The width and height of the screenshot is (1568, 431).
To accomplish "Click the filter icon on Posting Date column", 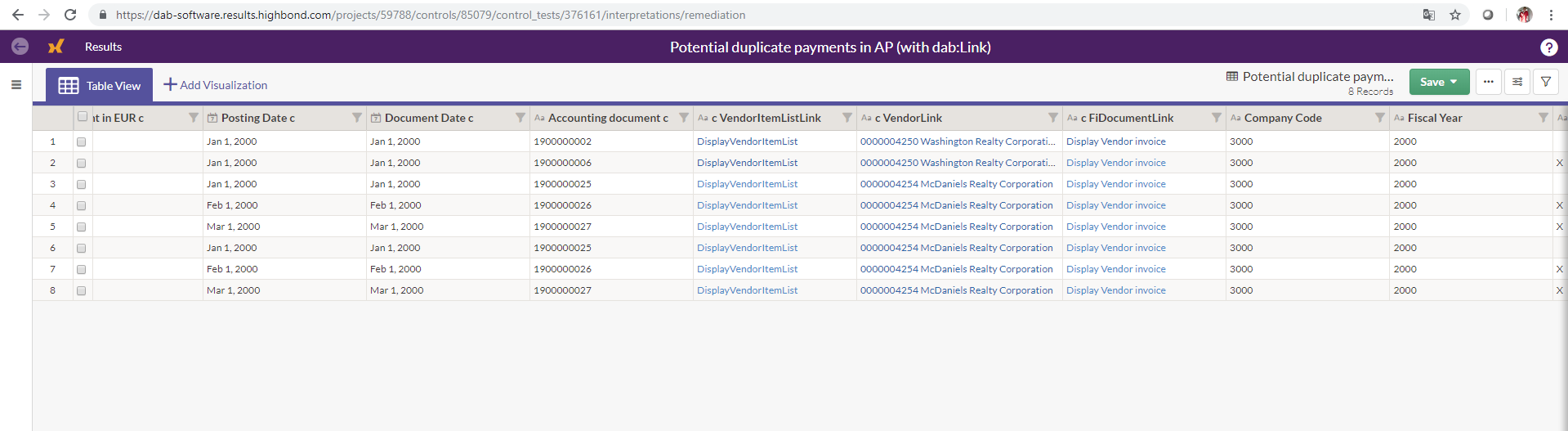I will 357,118.
